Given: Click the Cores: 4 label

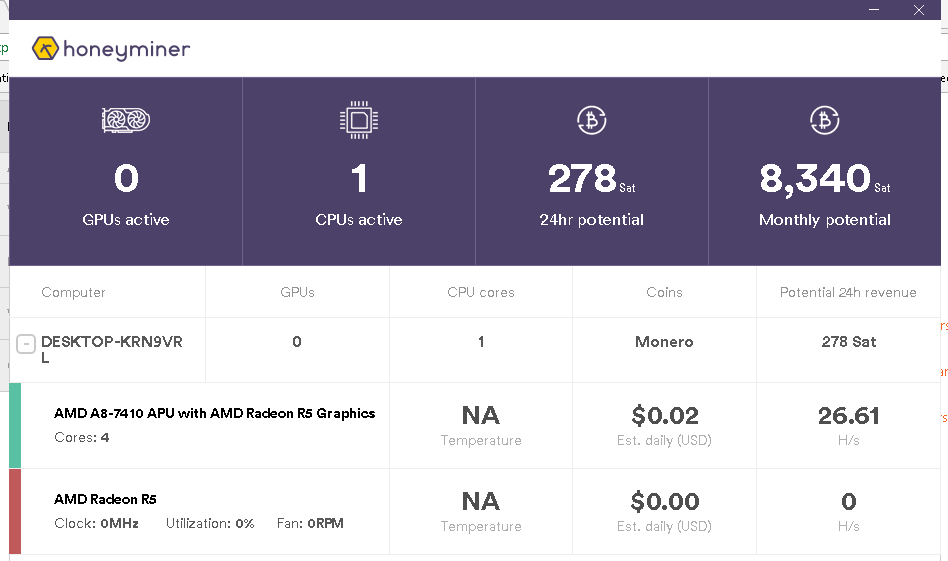Looking at the screenshot, I should click(x=82, y=438).
